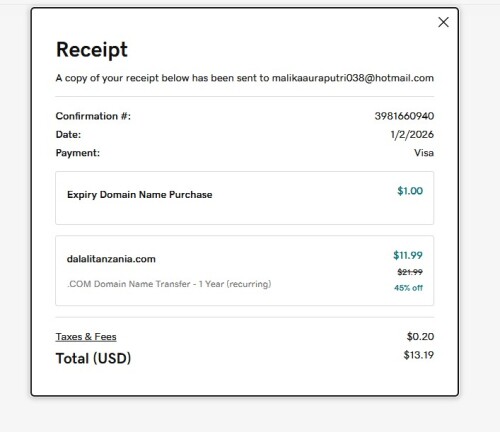
Task: Click the $11.99 discounted transfer price
Action: pyautogui.click(x=408, y=255)
